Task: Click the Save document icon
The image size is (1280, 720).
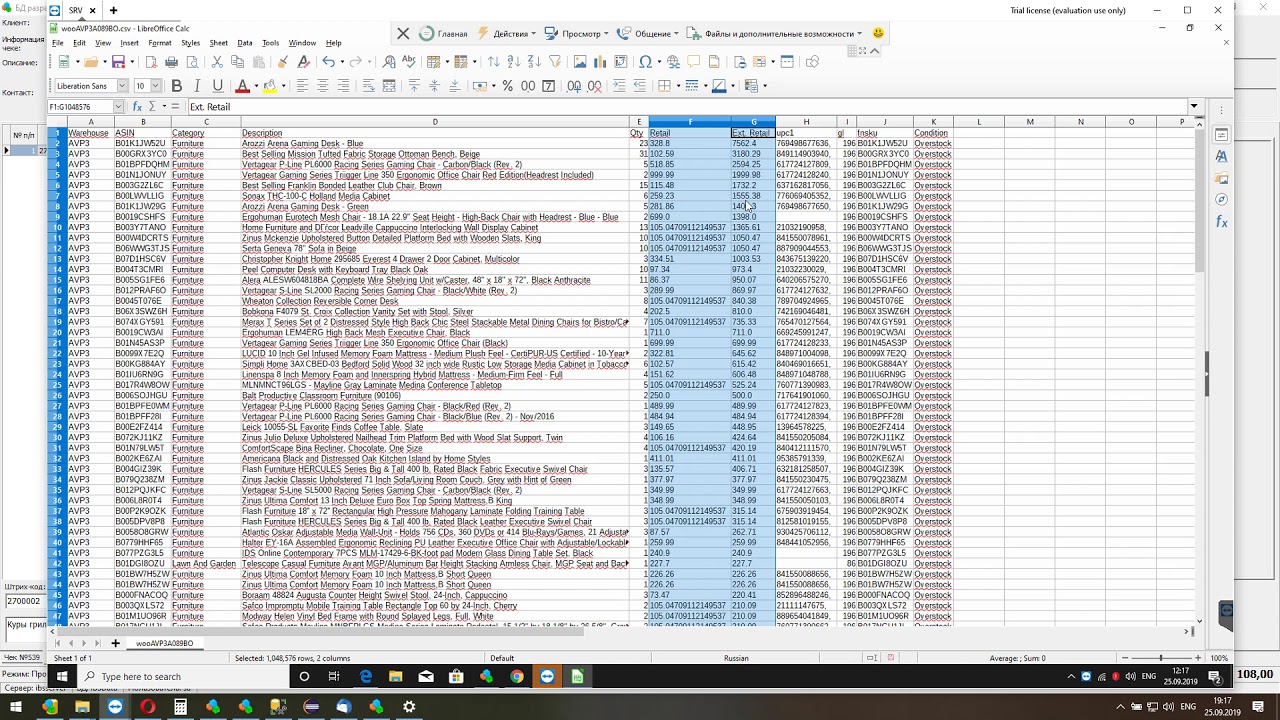Action: pyautogui.click(x=118, y=62)
